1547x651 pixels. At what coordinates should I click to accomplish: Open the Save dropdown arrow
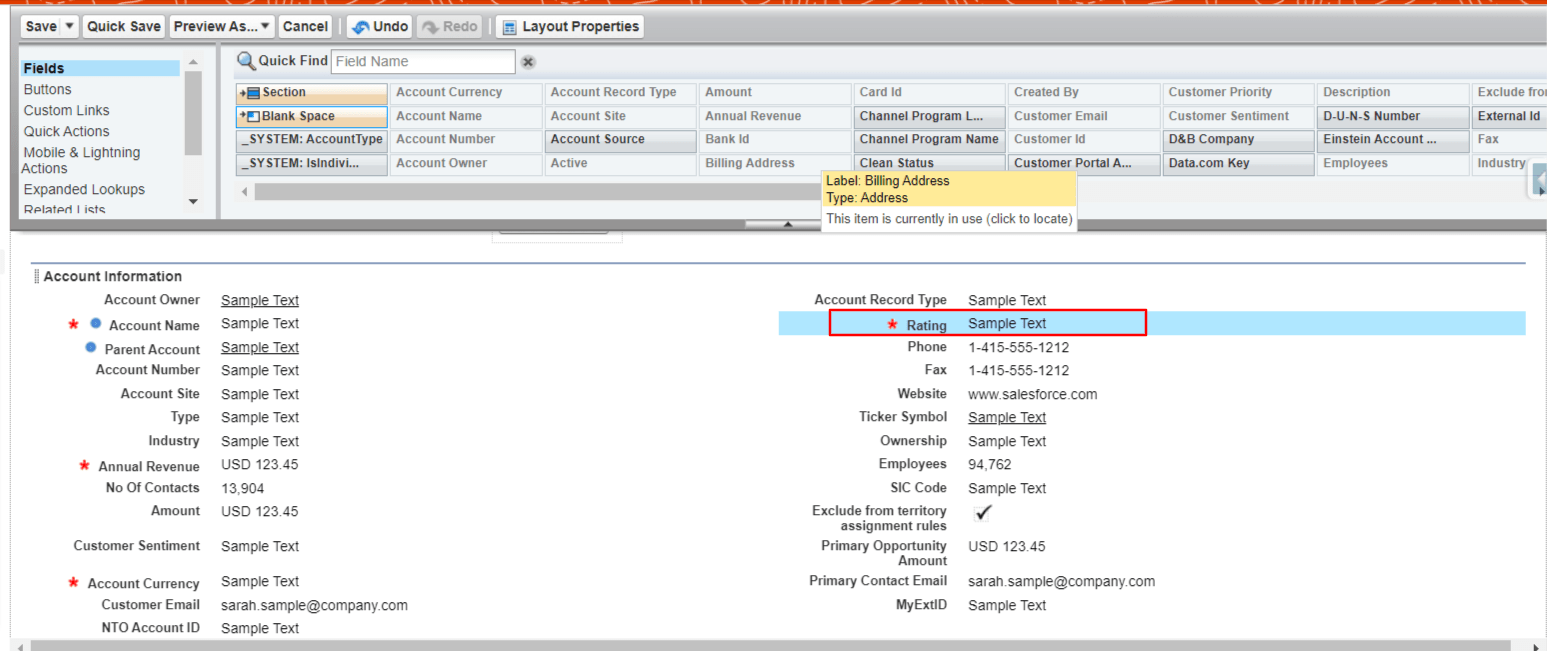click(70, 27)
